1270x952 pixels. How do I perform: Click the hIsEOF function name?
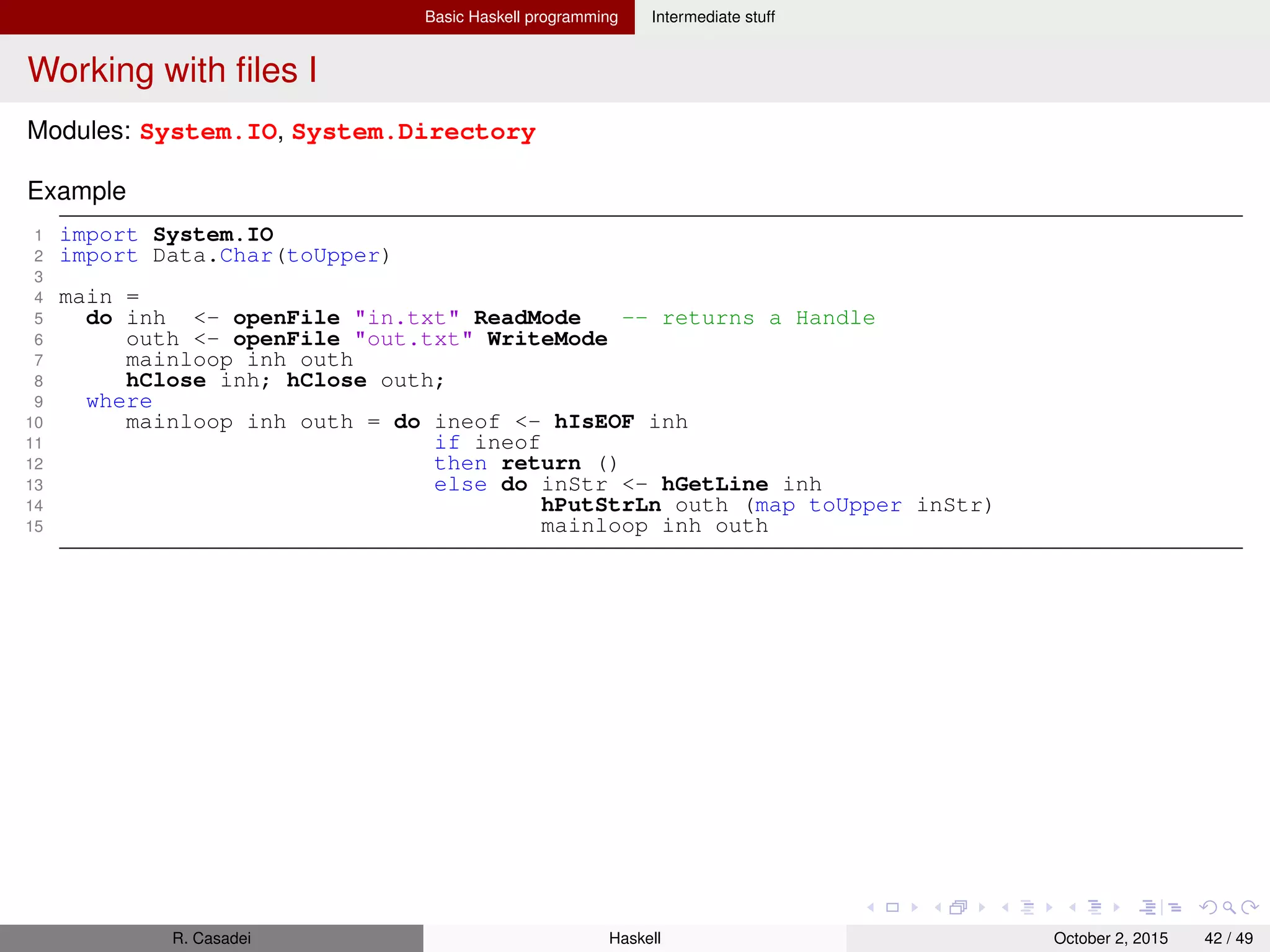[593, 422]
